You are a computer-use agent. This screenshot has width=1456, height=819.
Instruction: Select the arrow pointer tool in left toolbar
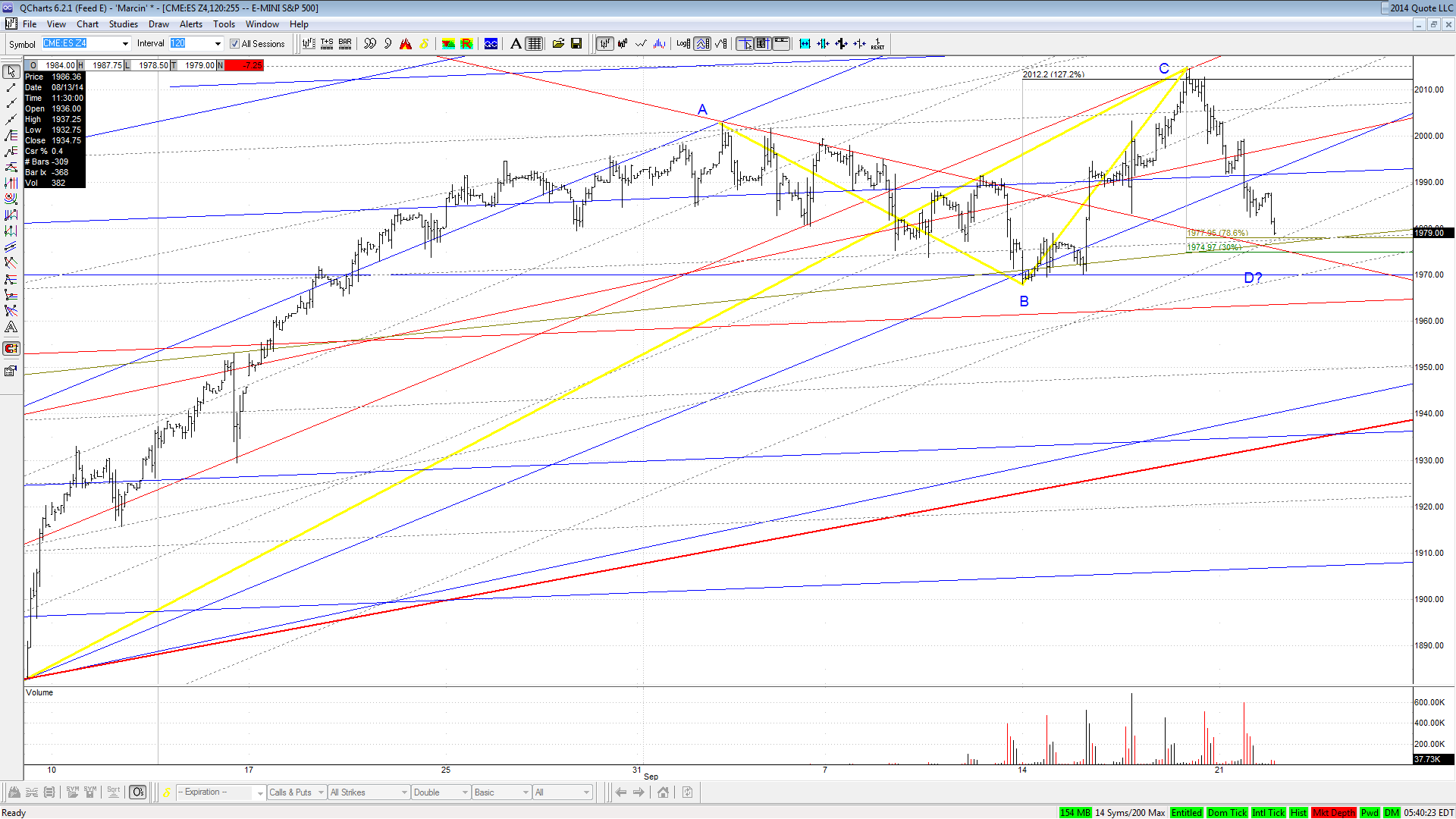(x=11, y=71)
